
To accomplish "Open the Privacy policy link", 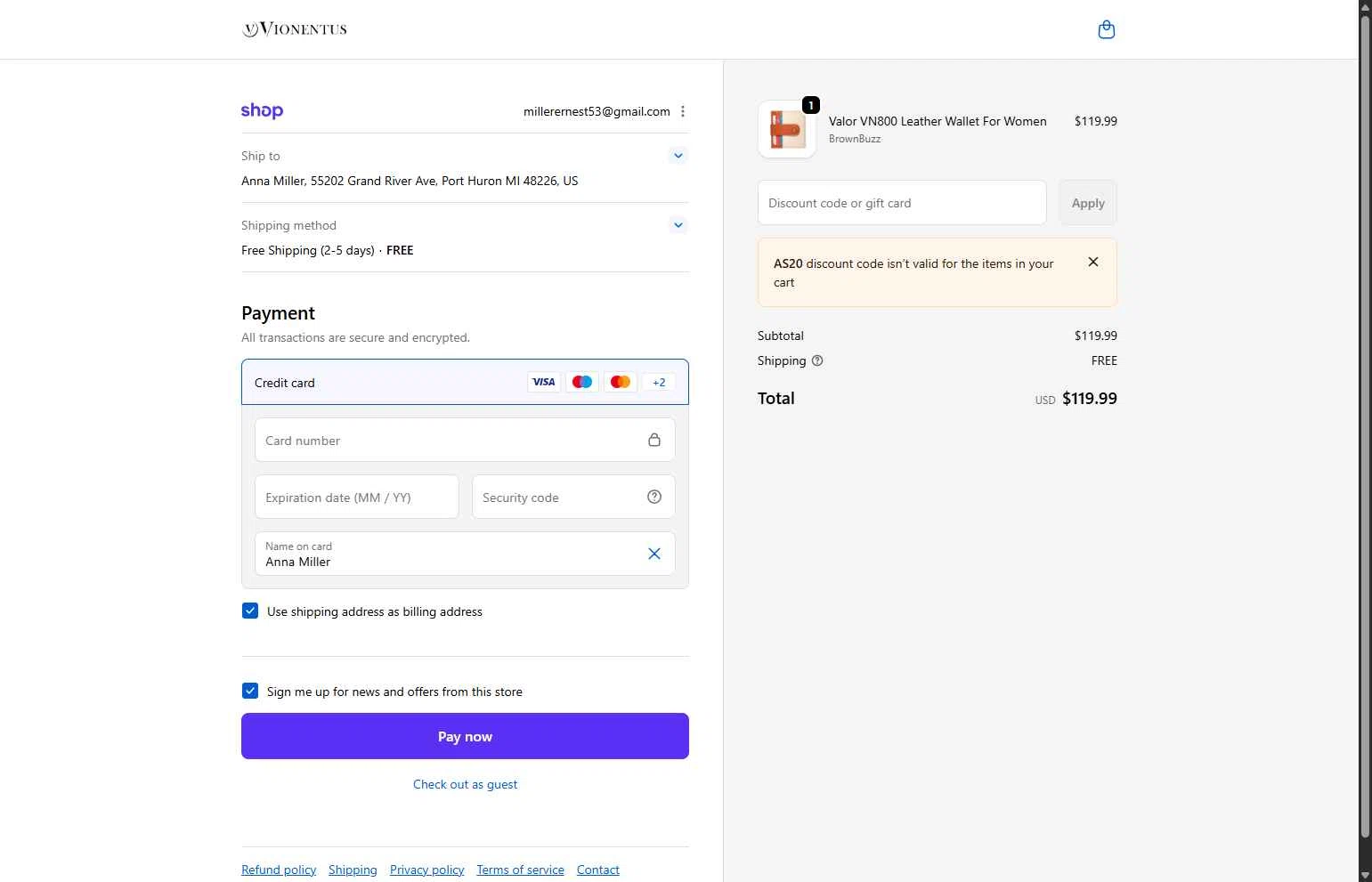I will (427, 870).
